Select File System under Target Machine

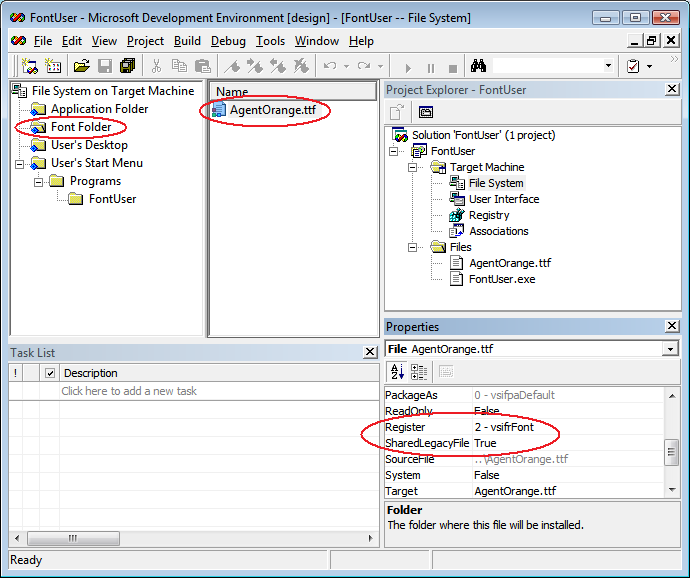click(x=496, y=183)
